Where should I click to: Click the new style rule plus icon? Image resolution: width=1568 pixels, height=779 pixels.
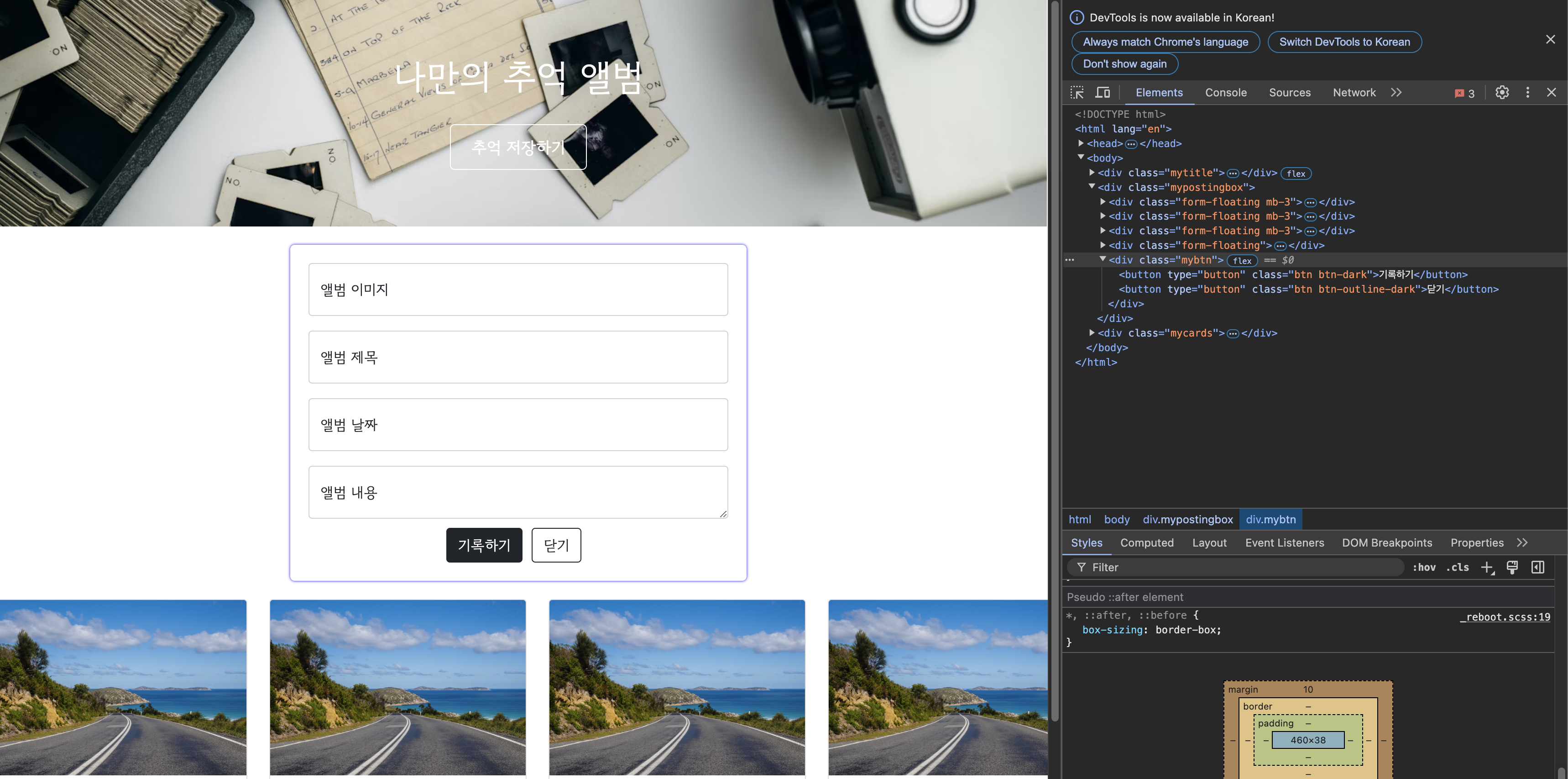1487,567
